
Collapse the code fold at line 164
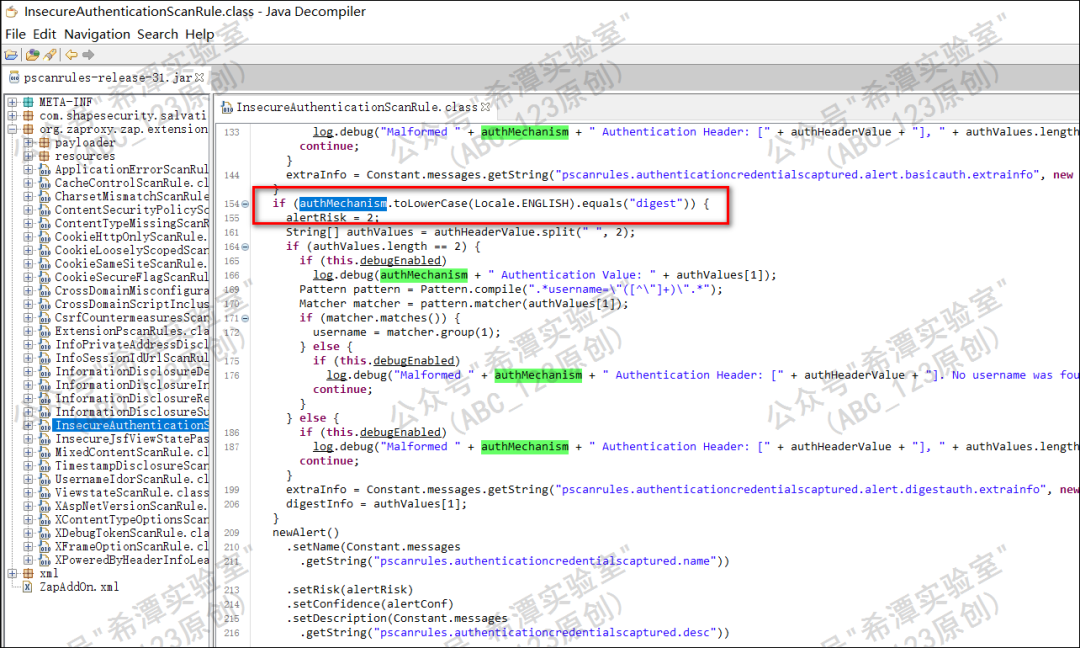pos(245,247)
